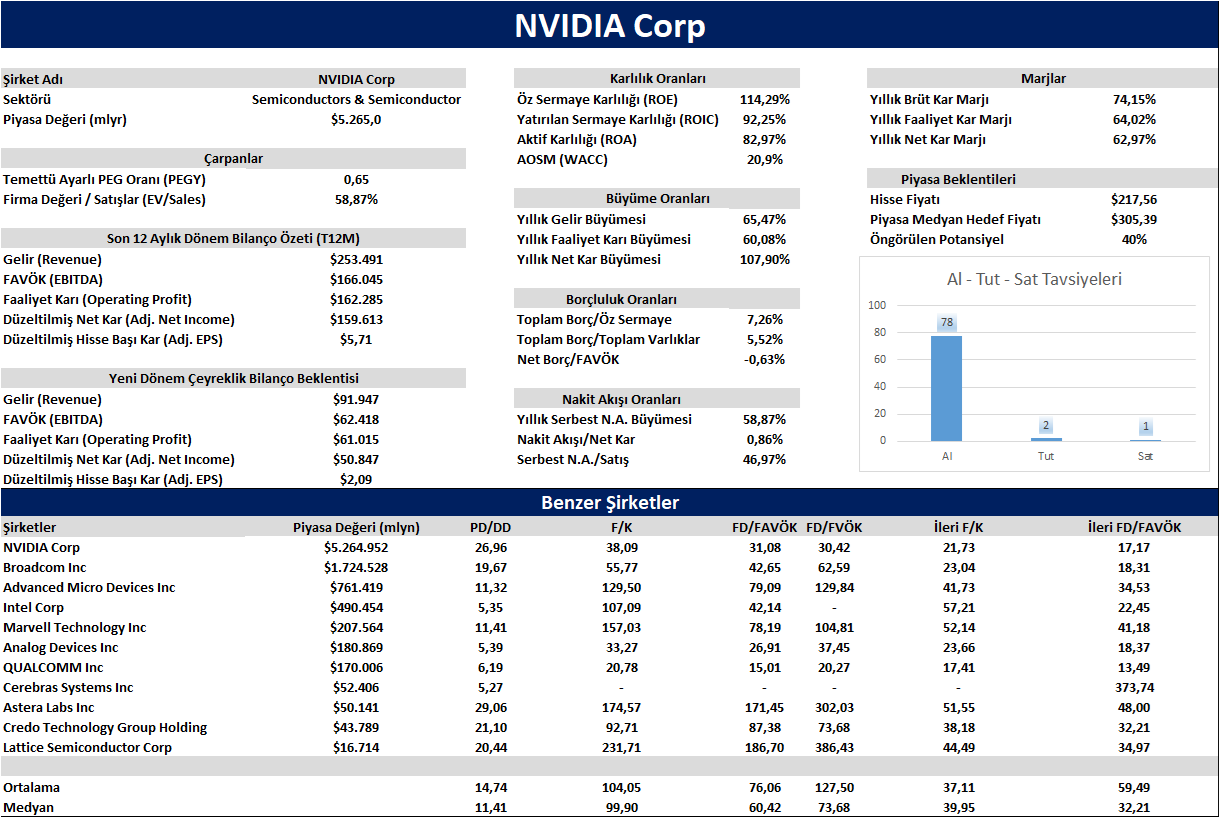Click the Medyan row label
Screen dimensions: 1219x817
point(28,807)
